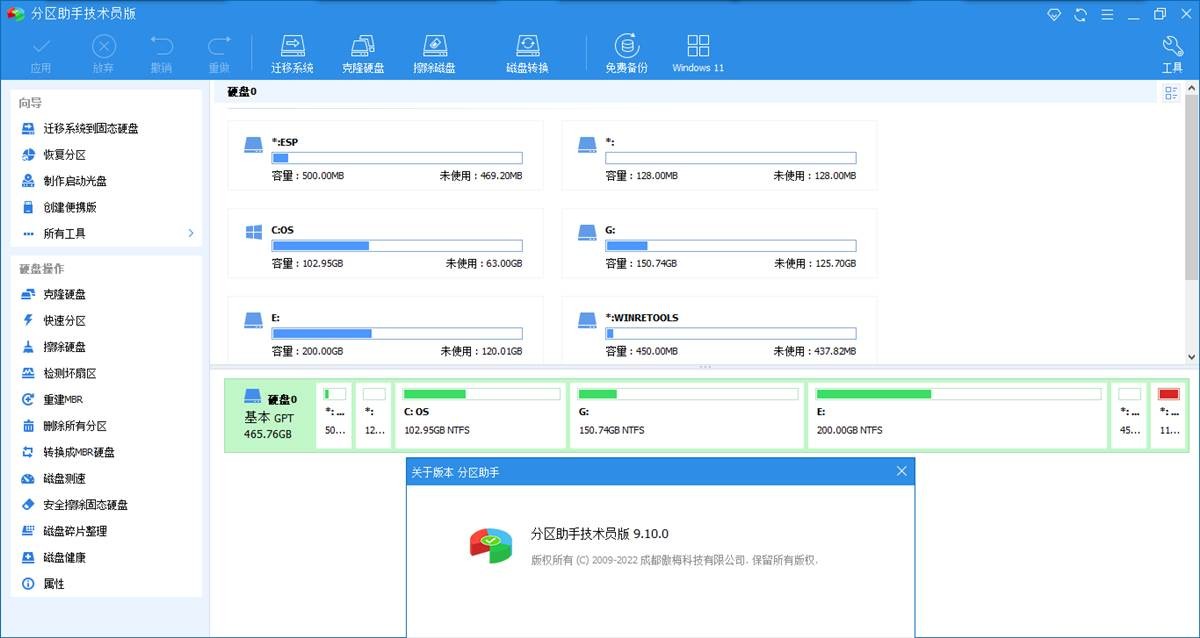Click the refresh icon in title bar
Image resolution: width=1200 pixels, height=638 pixels.
tap(1080, 14)
